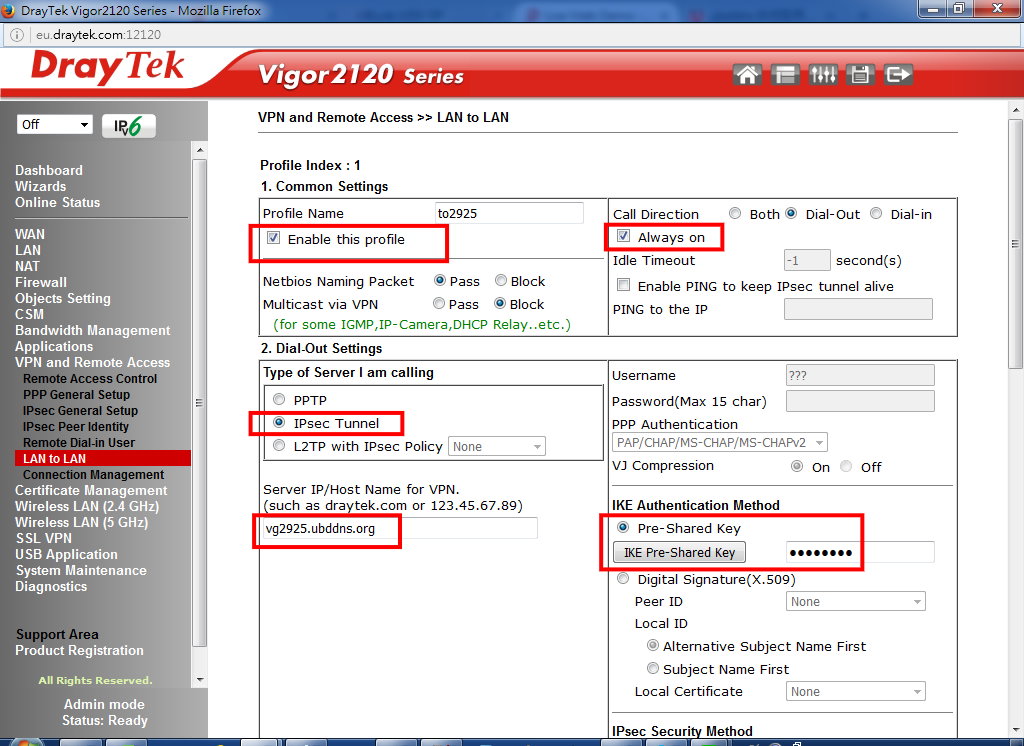1024x746 pixels.
Task: Click the Logout arrow icon
Action: click(898, 75)
